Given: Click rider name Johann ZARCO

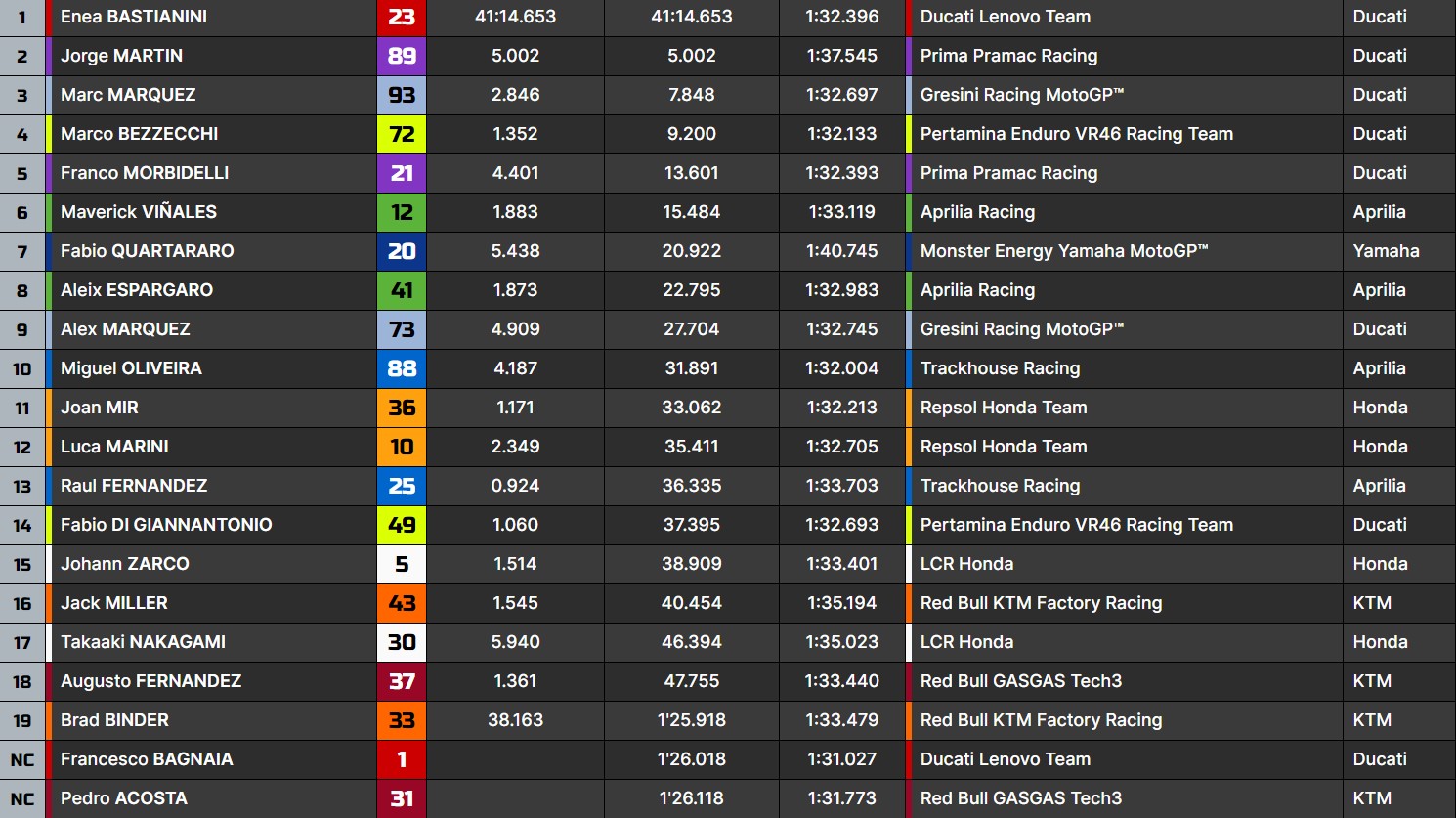Looking at the screenshot, I should click(125, 564).
